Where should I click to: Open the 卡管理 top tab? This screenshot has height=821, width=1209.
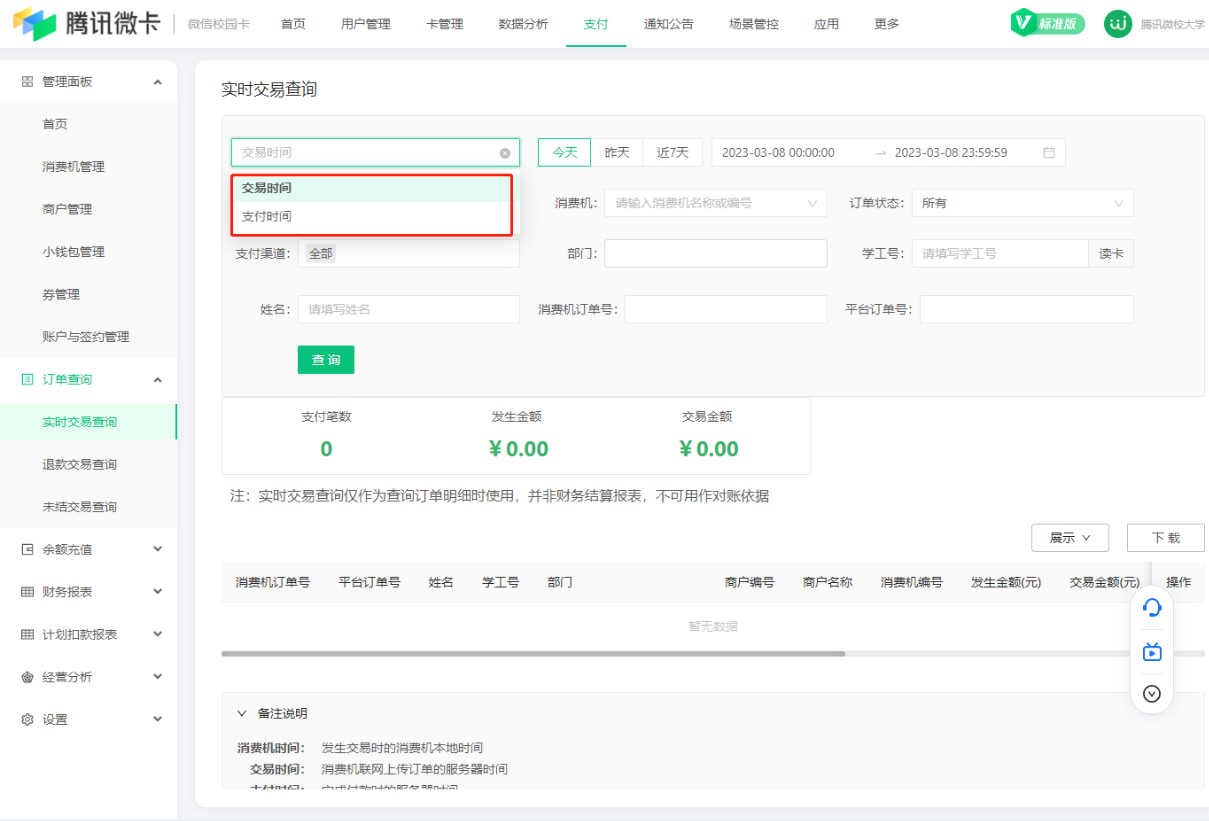click(445, 24)
